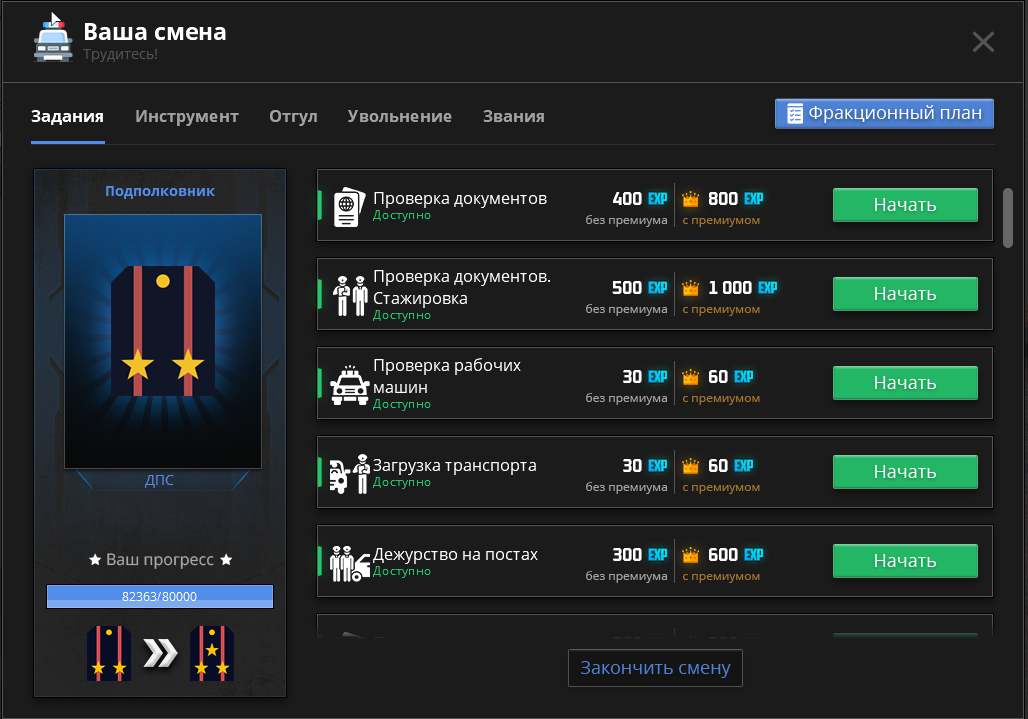Switch to the Отгул tab

coord(293,116)
